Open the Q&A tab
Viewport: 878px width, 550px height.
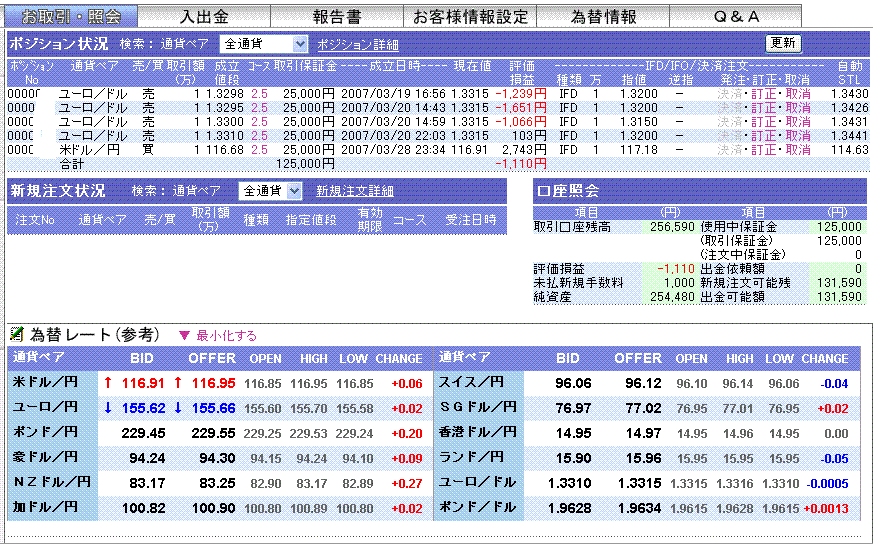click(x=736, y=17)
